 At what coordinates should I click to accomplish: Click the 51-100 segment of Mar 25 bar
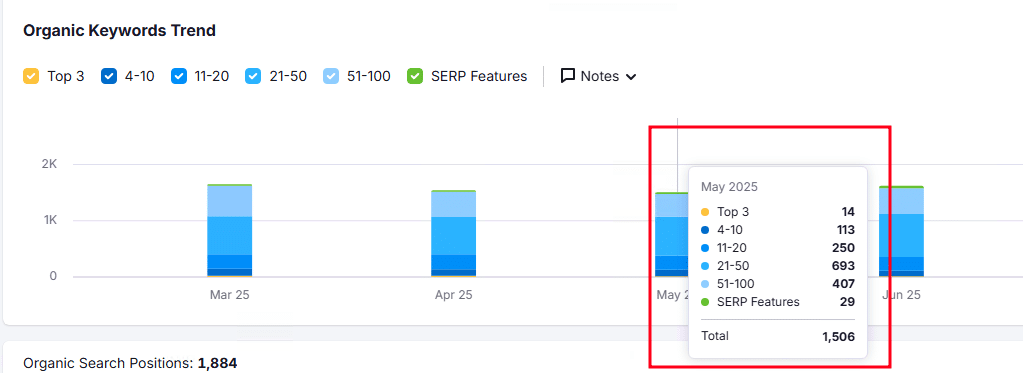point(230,201)
